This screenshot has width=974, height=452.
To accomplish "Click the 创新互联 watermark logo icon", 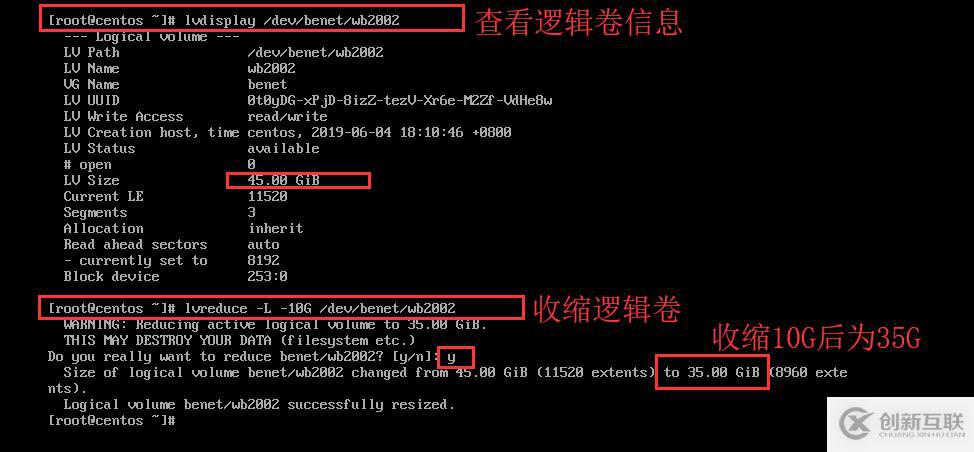I will (856, 424).
